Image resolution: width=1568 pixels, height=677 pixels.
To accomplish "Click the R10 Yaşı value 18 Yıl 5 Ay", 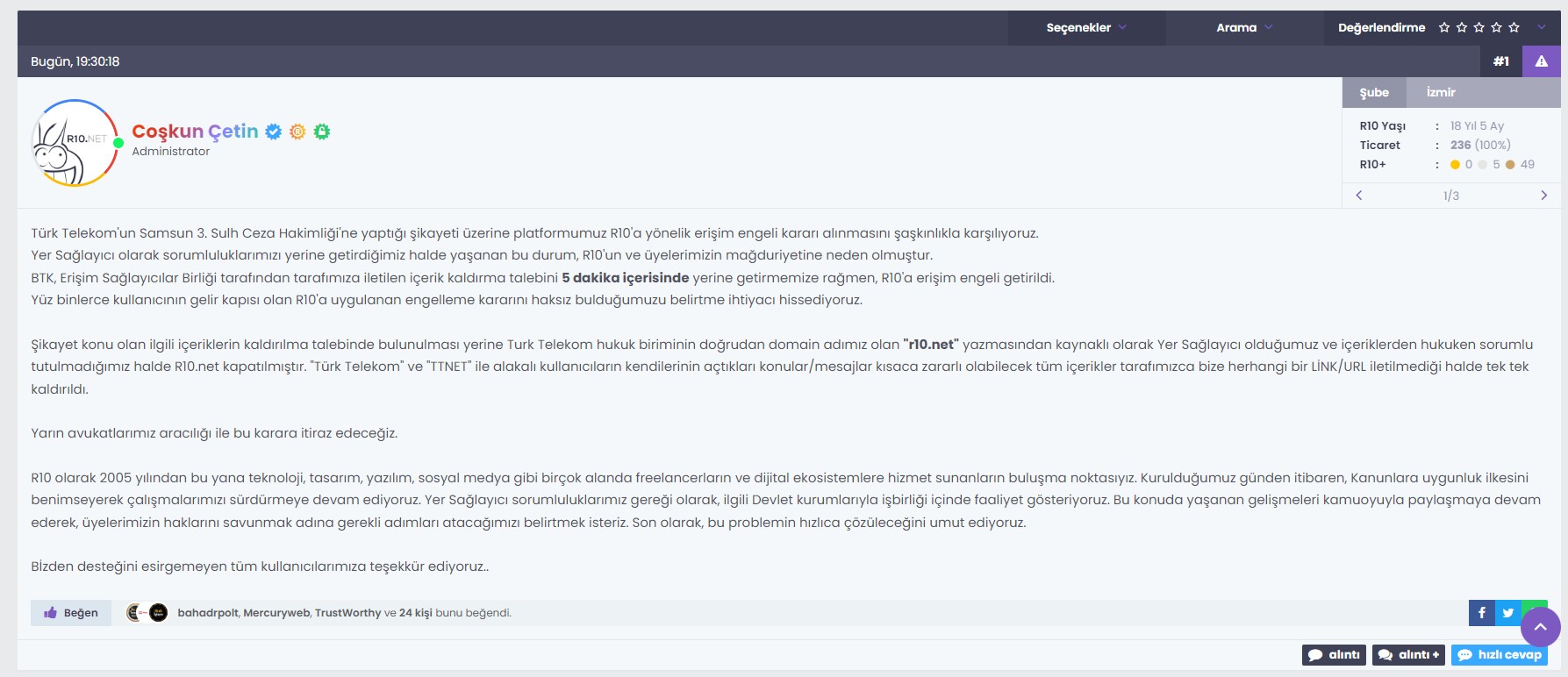I will tap(1477, 125).
